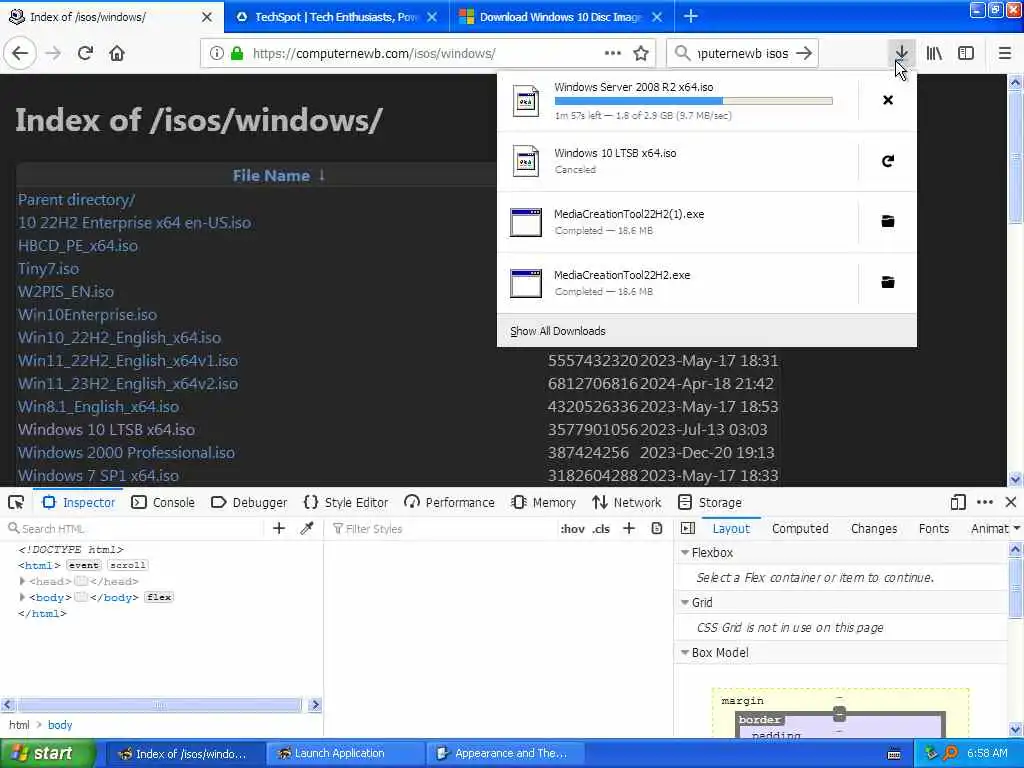The image size is (1024, 768).
Task: Sort listing by File Name column
Action: point(271,176)
